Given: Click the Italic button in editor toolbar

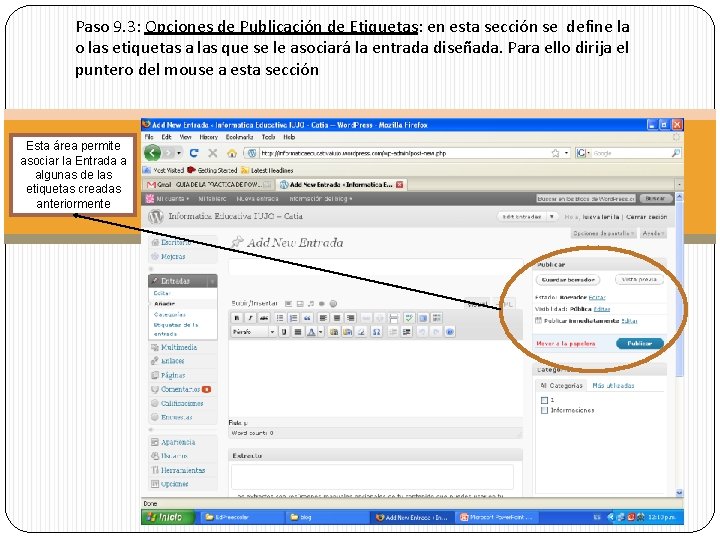Looking at the screenshot, I should (x=250, y=318).
